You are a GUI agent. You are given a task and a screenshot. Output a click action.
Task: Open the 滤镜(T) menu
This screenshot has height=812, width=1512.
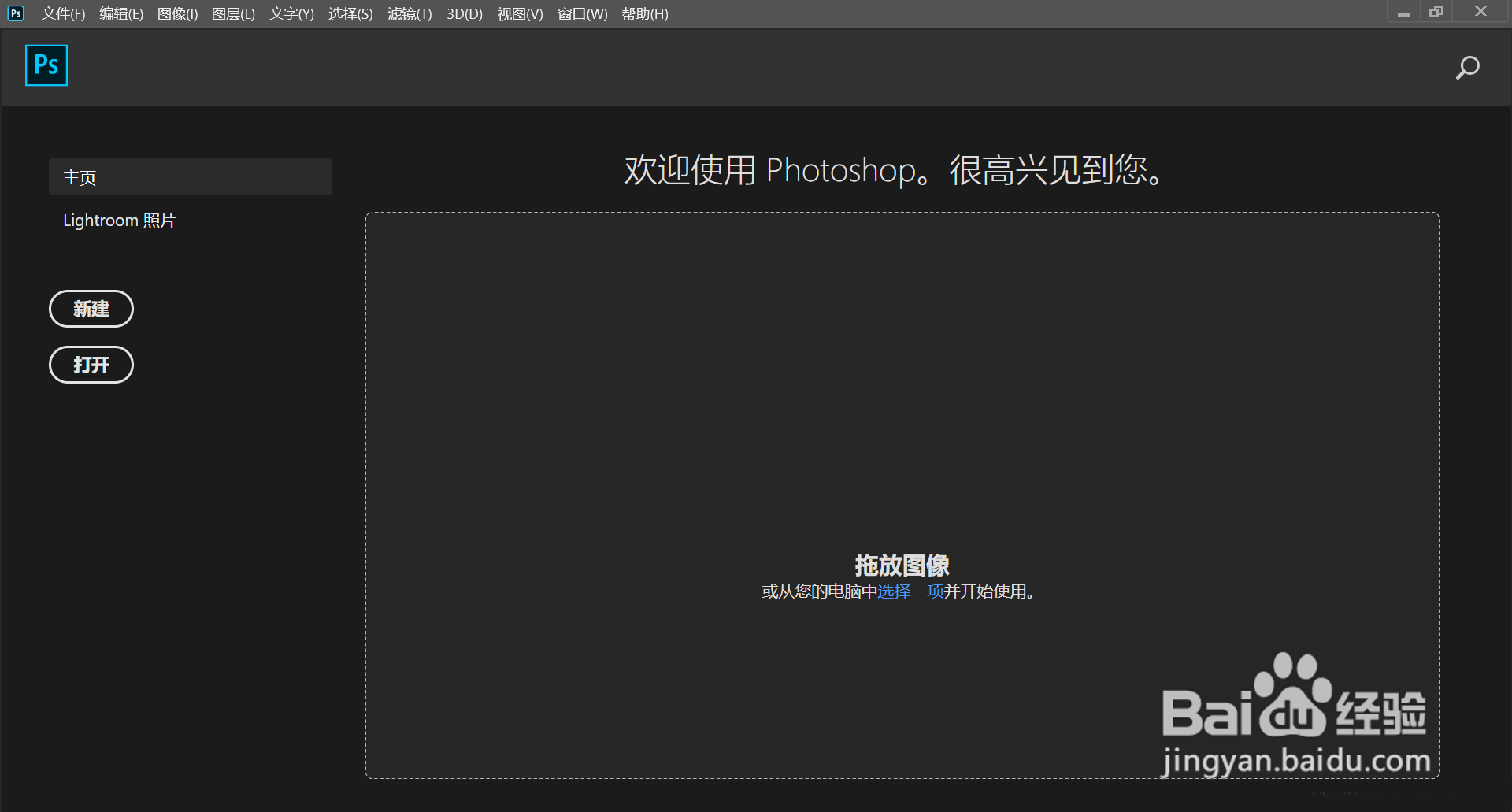point(409,14)
